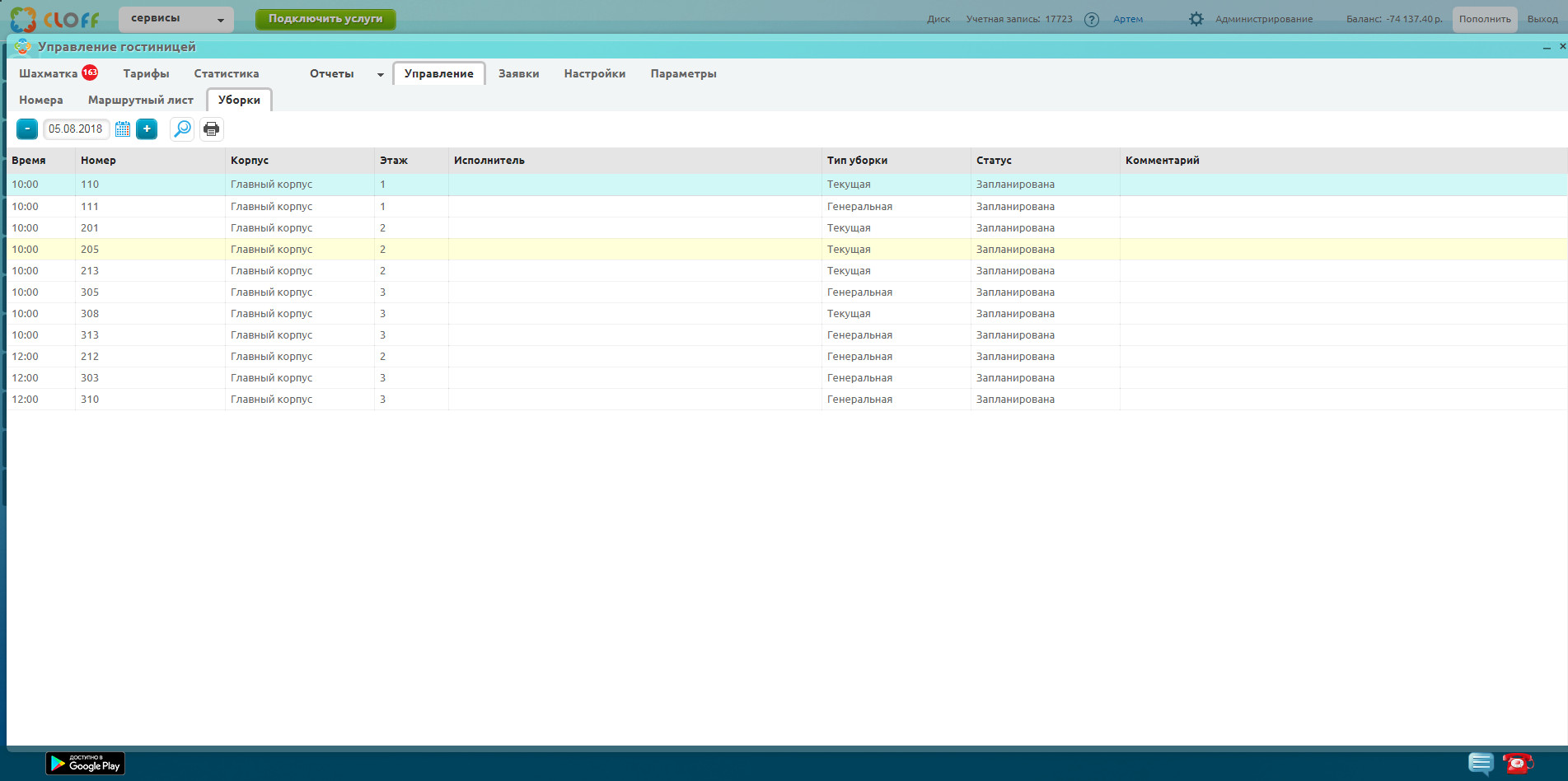This screenshot has width=1568, height=781.
Task: Select room 212 row
Action: (787, 357)
